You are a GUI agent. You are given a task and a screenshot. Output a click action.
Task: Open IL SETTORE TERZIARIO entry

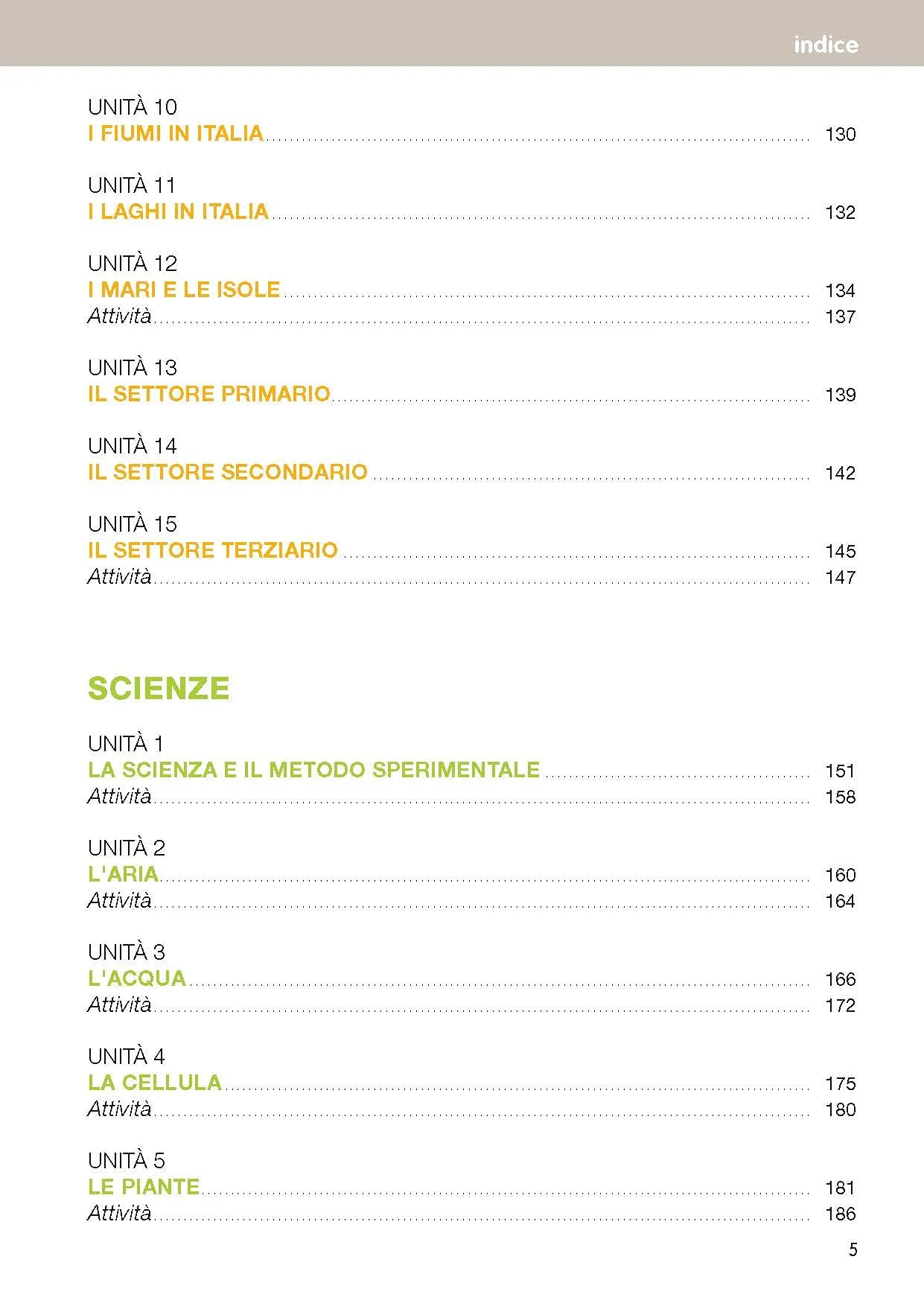coord(212,550)
